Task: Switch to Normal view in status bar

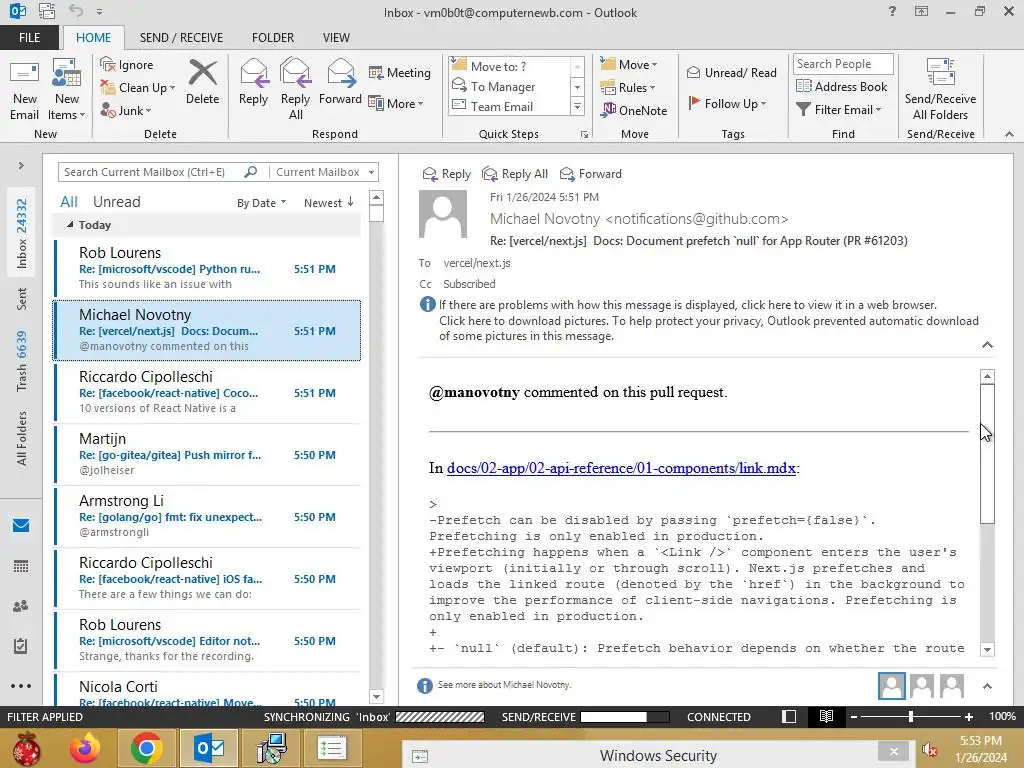Action: 789,716
